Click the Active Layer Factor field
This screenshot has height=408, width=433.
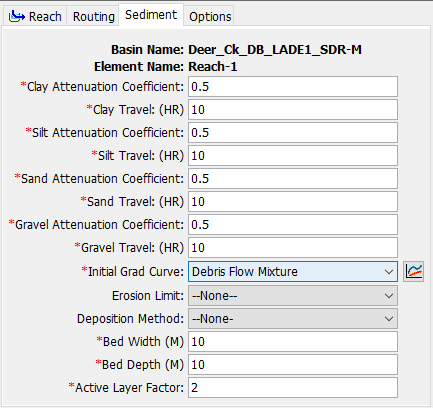click(293, 388)
